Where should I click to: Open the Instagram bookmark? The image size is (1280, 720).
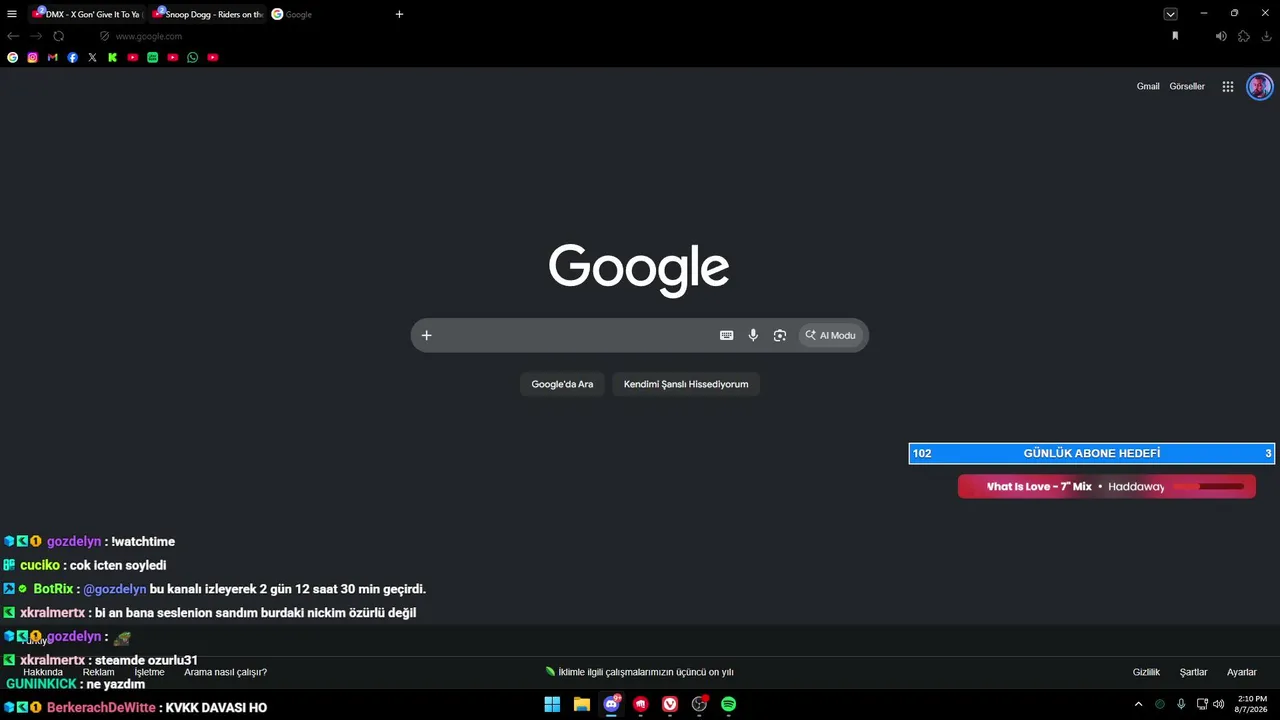point(33,58)
